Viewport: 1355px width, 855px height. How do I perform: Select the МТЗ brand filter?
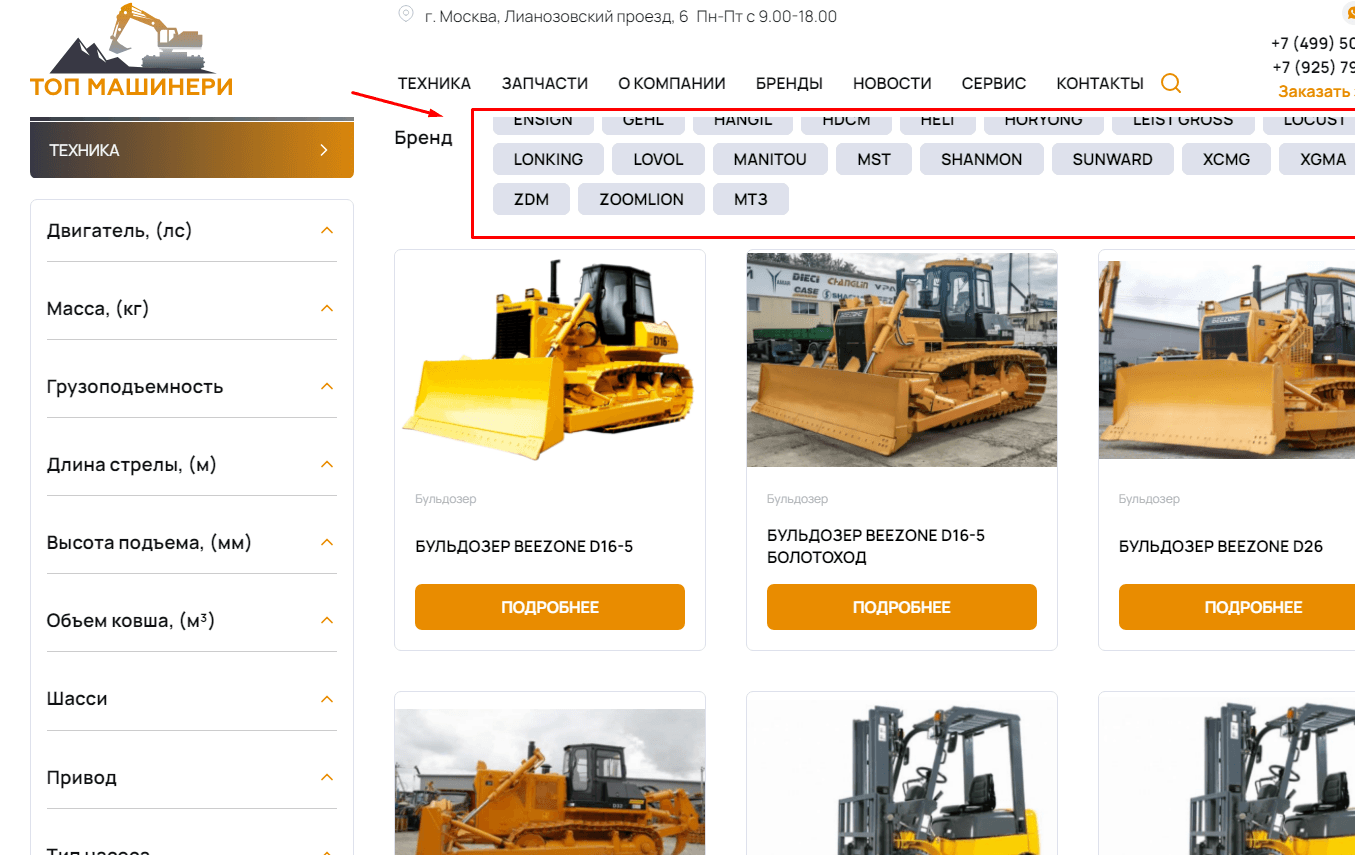click(x=751, y=199)
